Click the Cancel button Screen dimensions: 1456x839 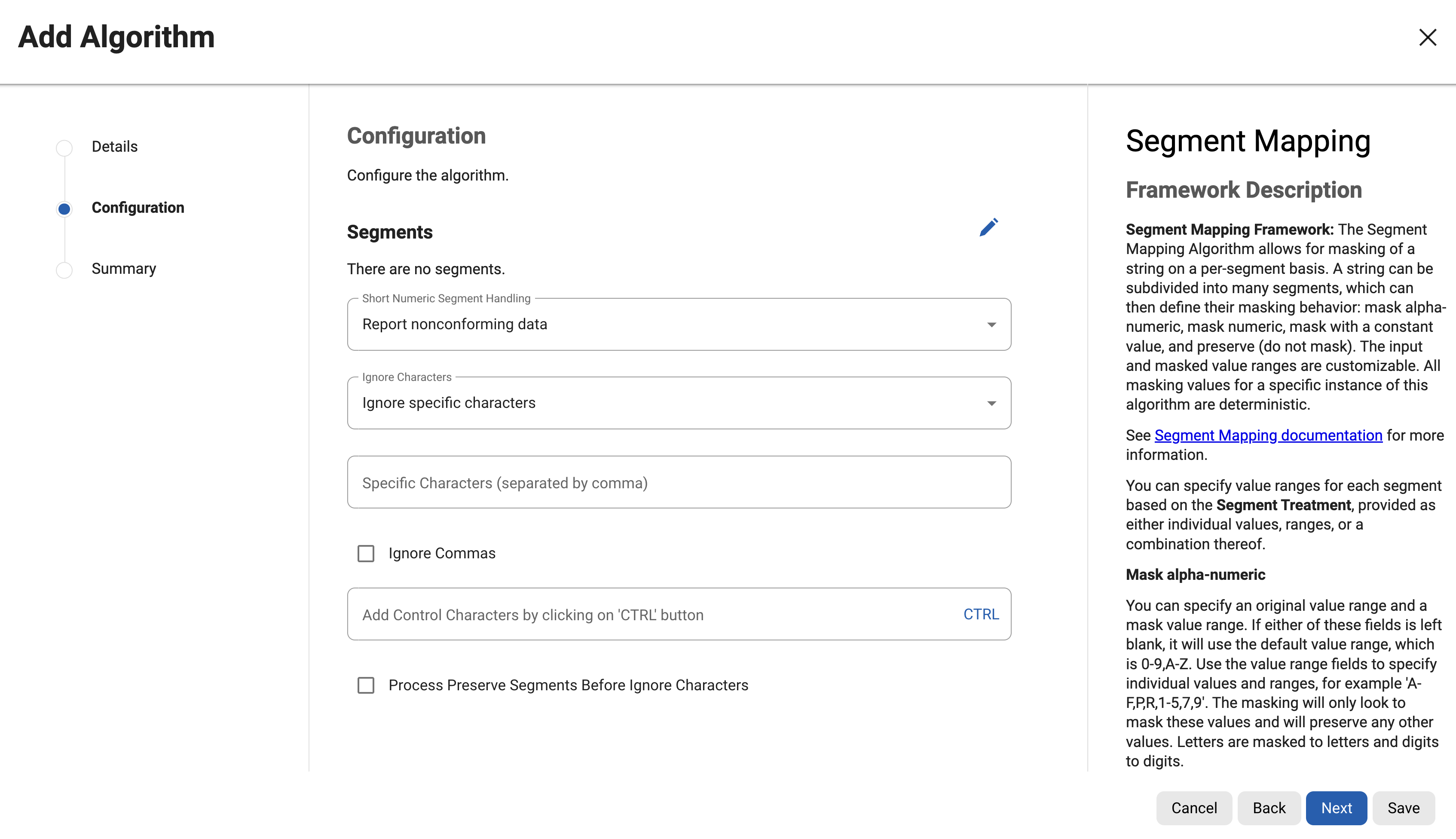tap(1194, 808)
